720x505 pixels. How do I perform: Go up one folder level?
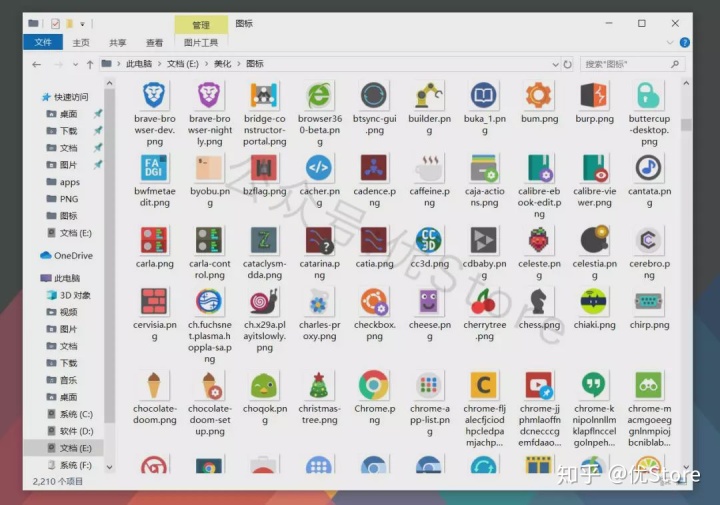point(90,65)
